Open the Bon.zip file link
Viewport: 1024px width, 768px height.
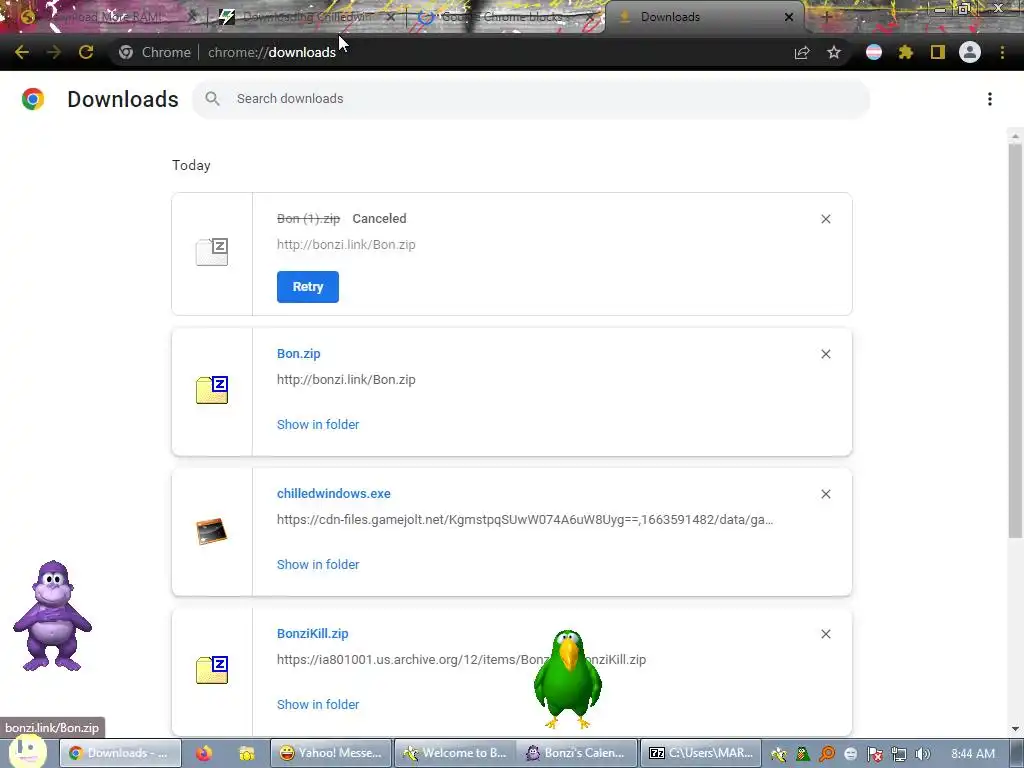298,353
